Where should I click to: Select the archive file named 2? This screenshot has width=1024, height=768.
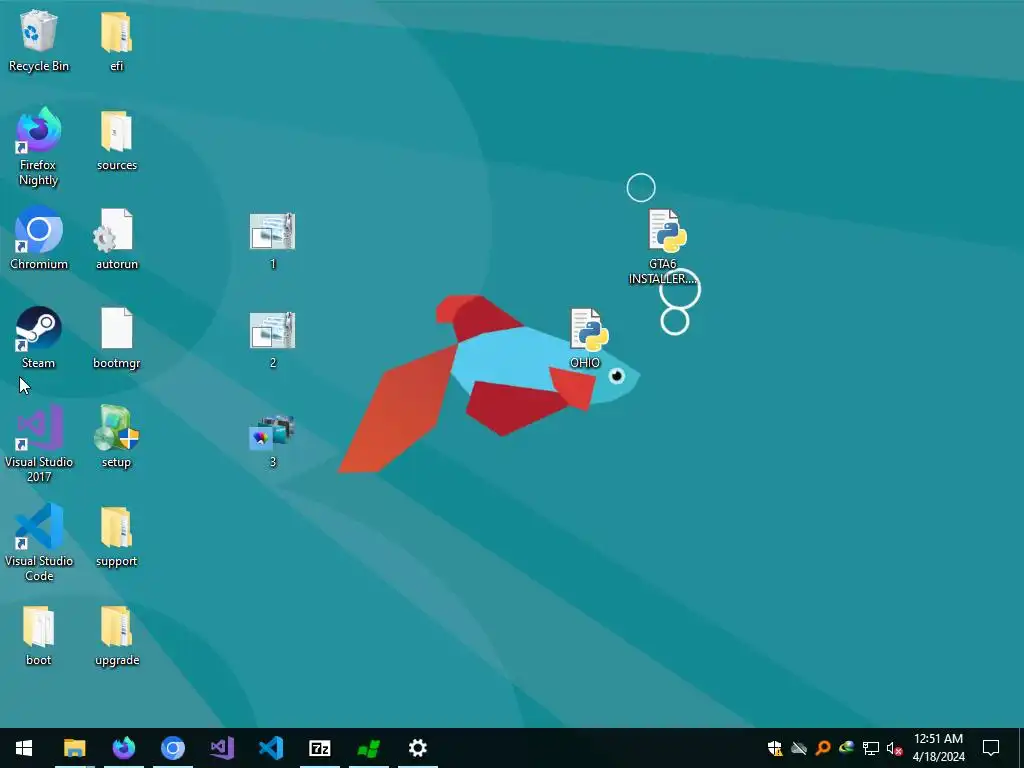point(272,340)
